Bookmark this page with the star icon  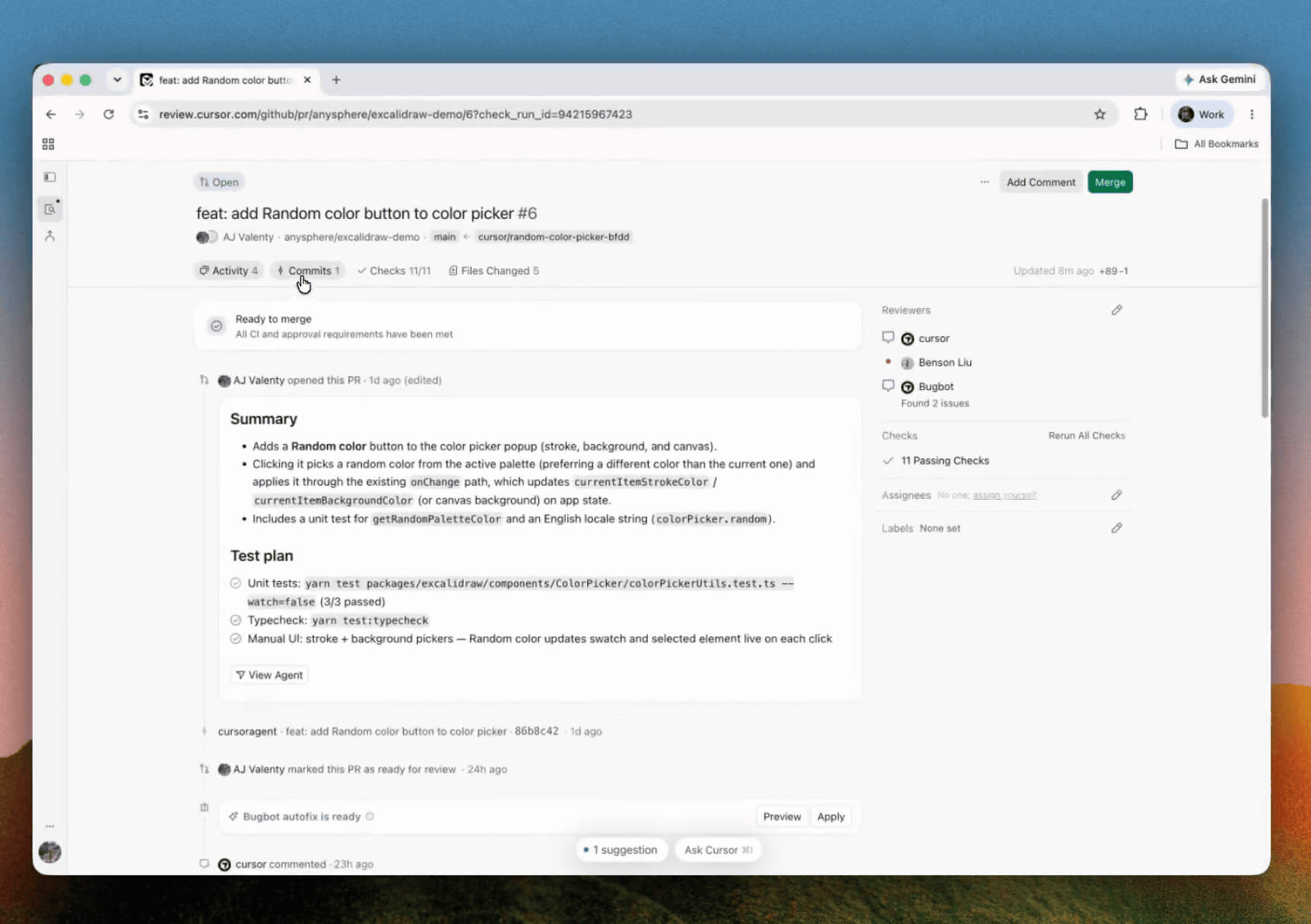1100,114
